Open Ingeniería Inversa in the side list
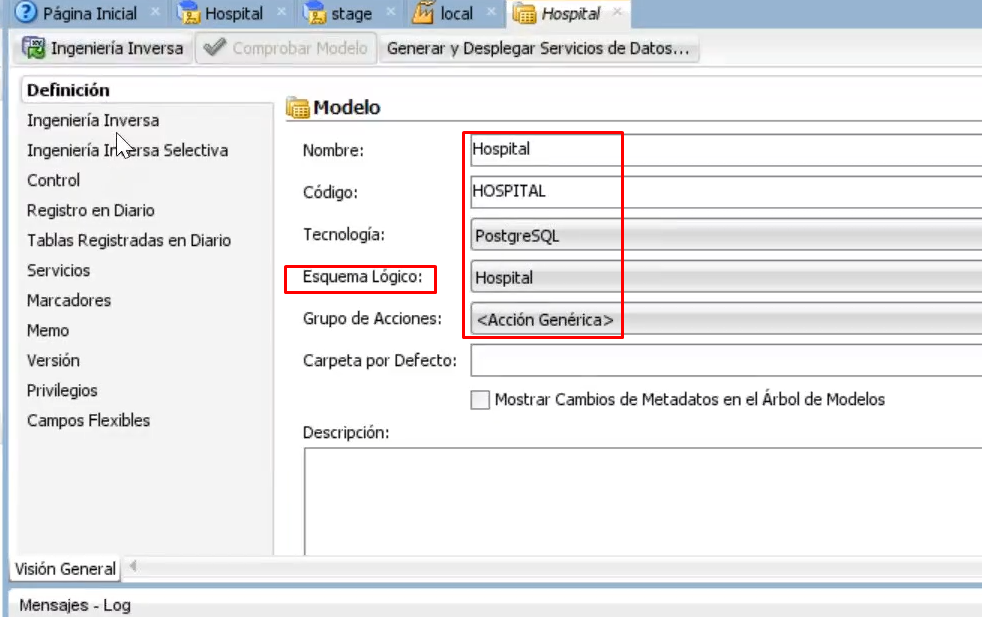 tap(93, 120)
